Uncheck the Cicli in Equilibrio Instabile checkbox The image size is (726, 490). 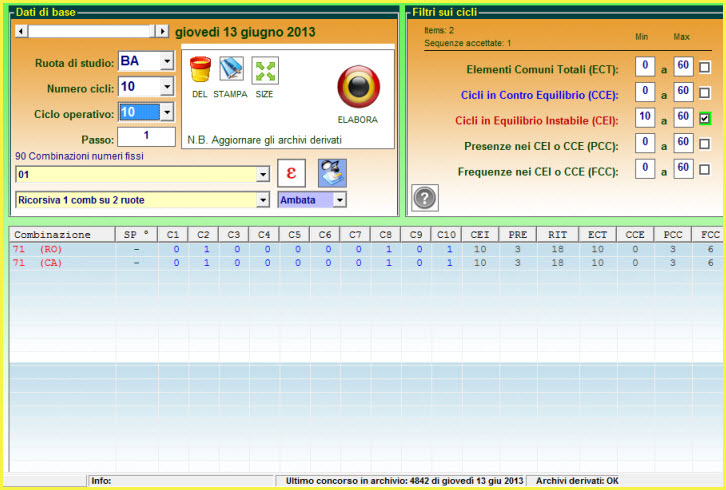click(x=704, y=119)
